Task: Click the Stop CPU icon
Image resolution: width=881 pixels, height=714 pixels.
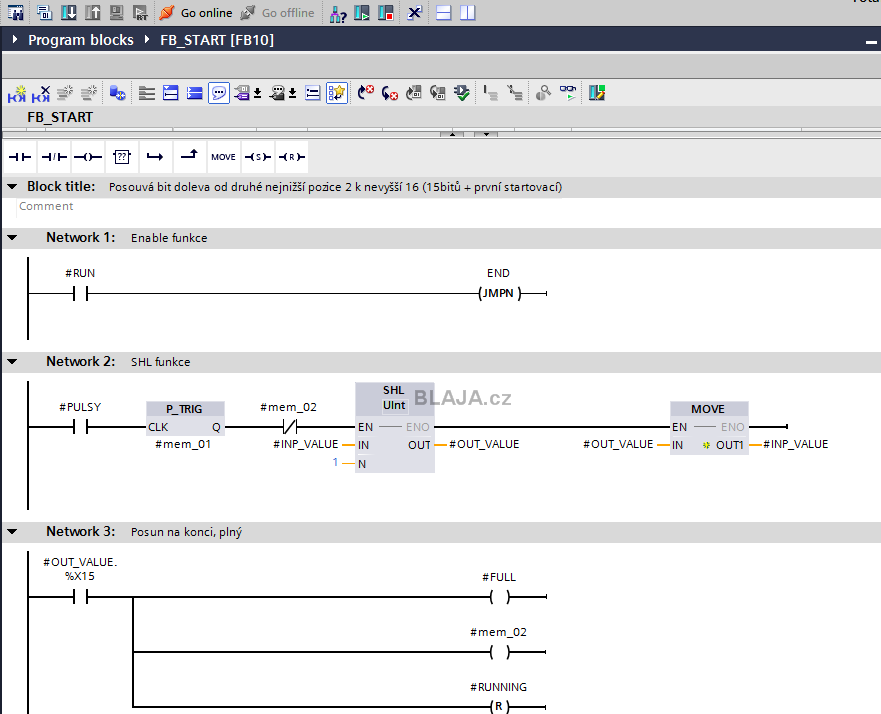Action: 385,12
